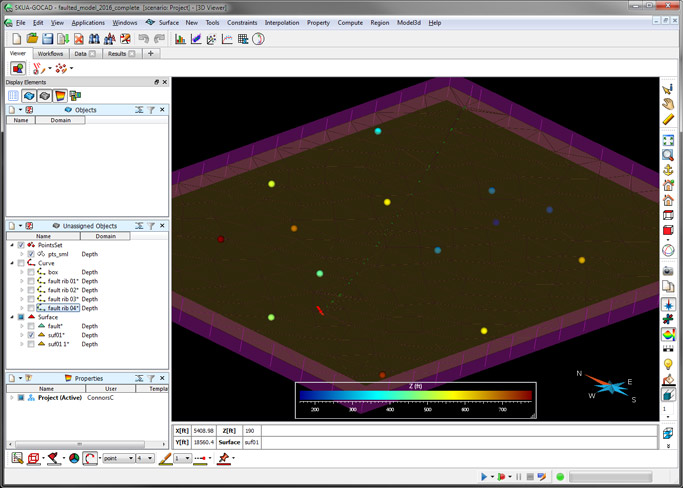Click the anchor icon in viewer toolbar
Screen dimensions: 683x488
(x=668, y=170)
